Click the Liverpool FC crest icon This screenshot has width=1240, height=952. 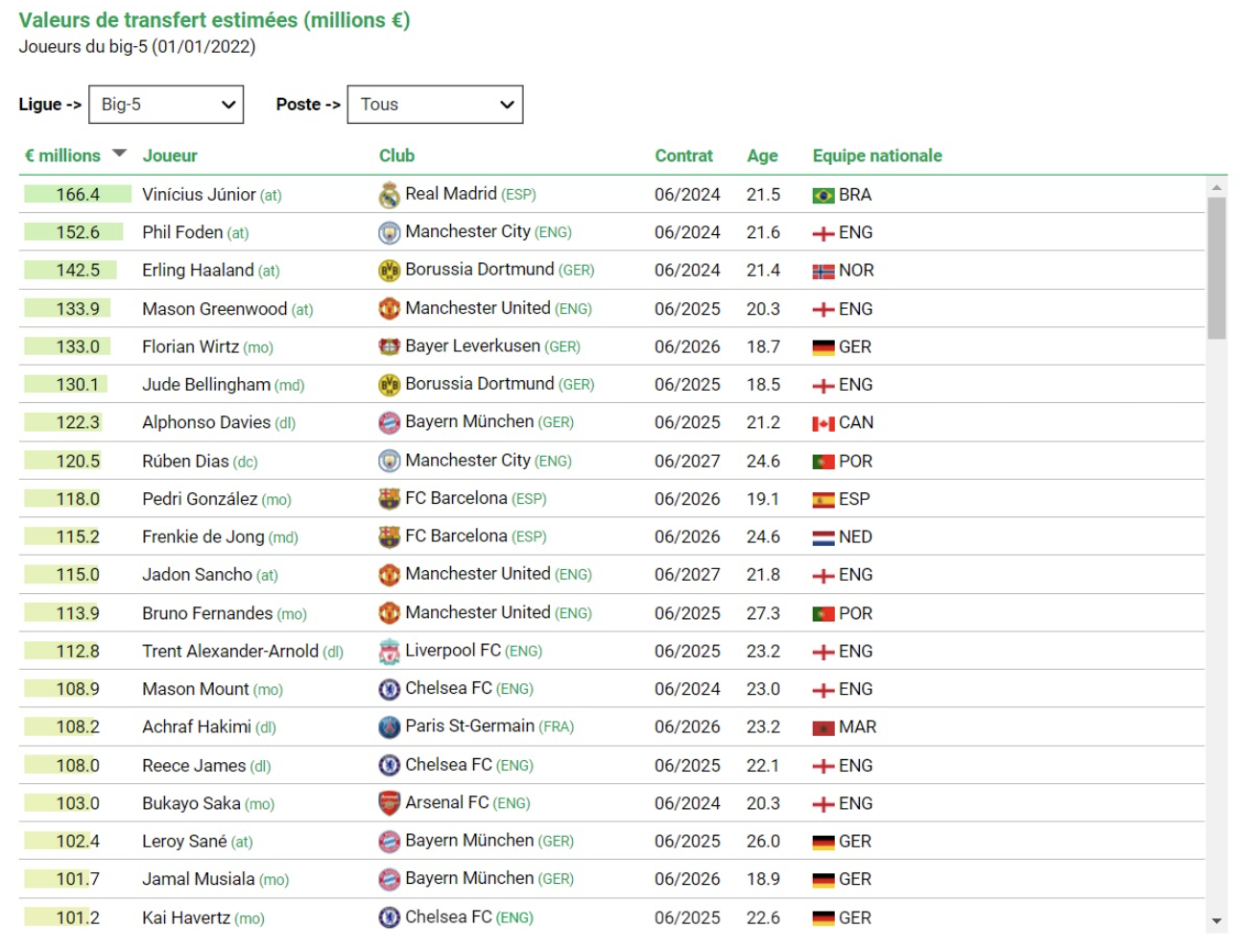389,652
